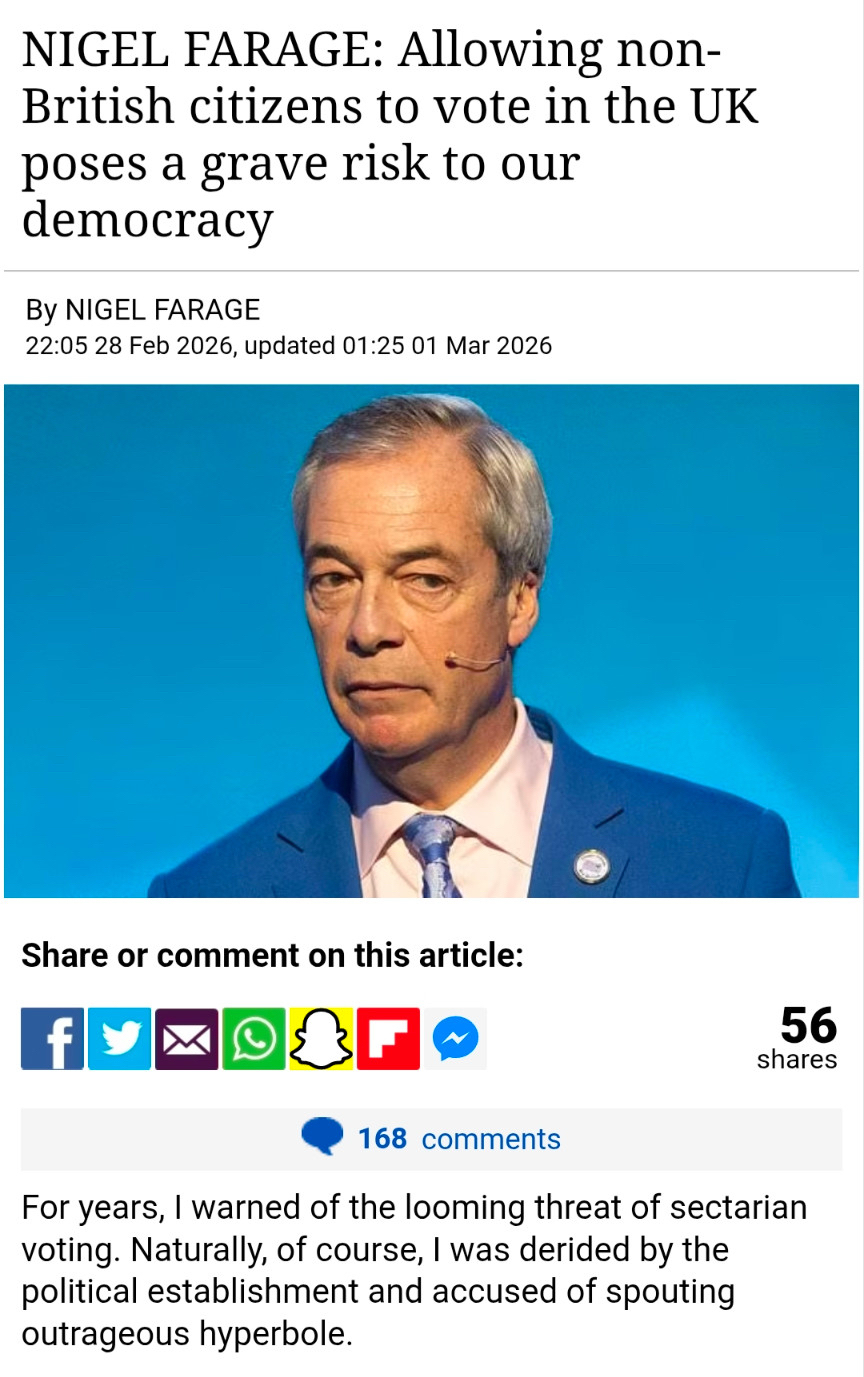864x1377 pixels.
Task: Share through the Snapchat ghost icon
Action: (x=321, y=1039)
